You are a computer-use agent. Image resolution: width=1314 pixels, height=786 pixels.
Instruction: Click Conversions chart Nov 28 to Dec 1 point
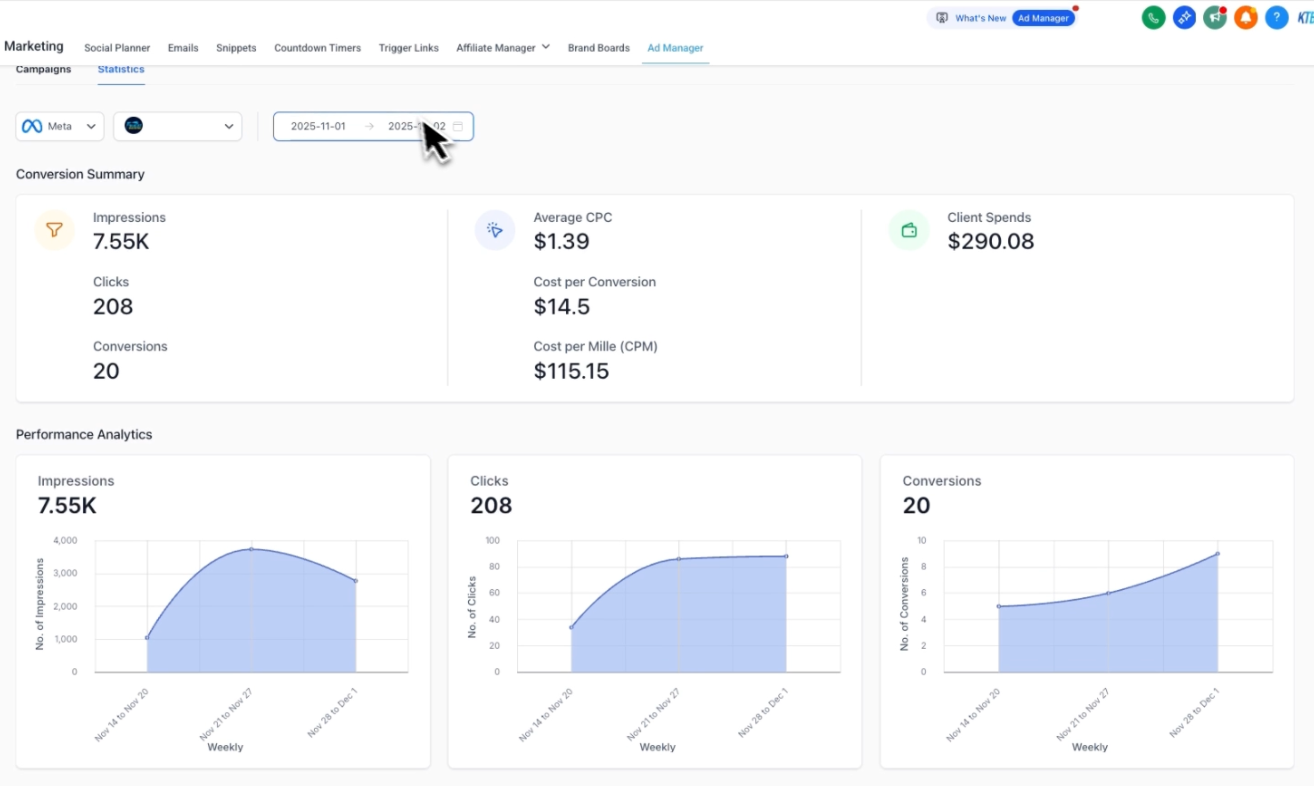click(1218, 553)
